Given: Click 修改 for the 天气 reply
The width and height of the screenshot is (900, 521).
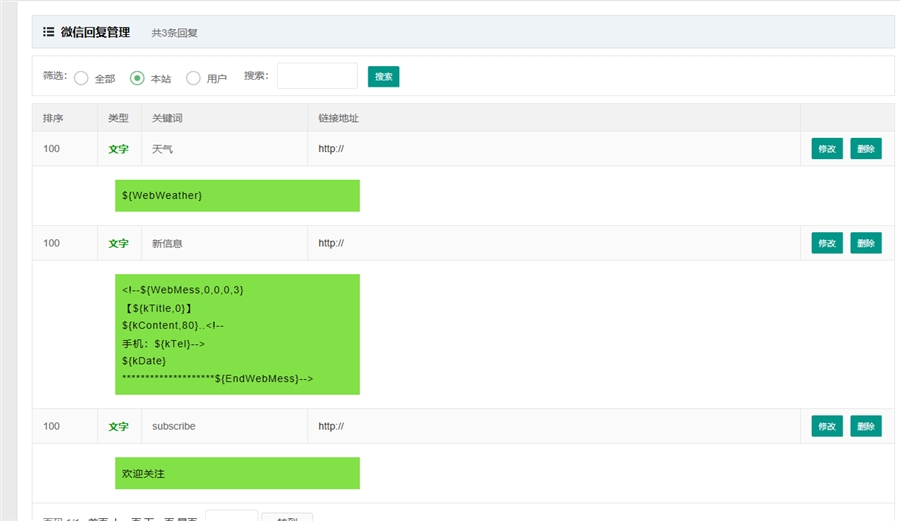Looking at the screenshot, I should click(x=827, y=149).
